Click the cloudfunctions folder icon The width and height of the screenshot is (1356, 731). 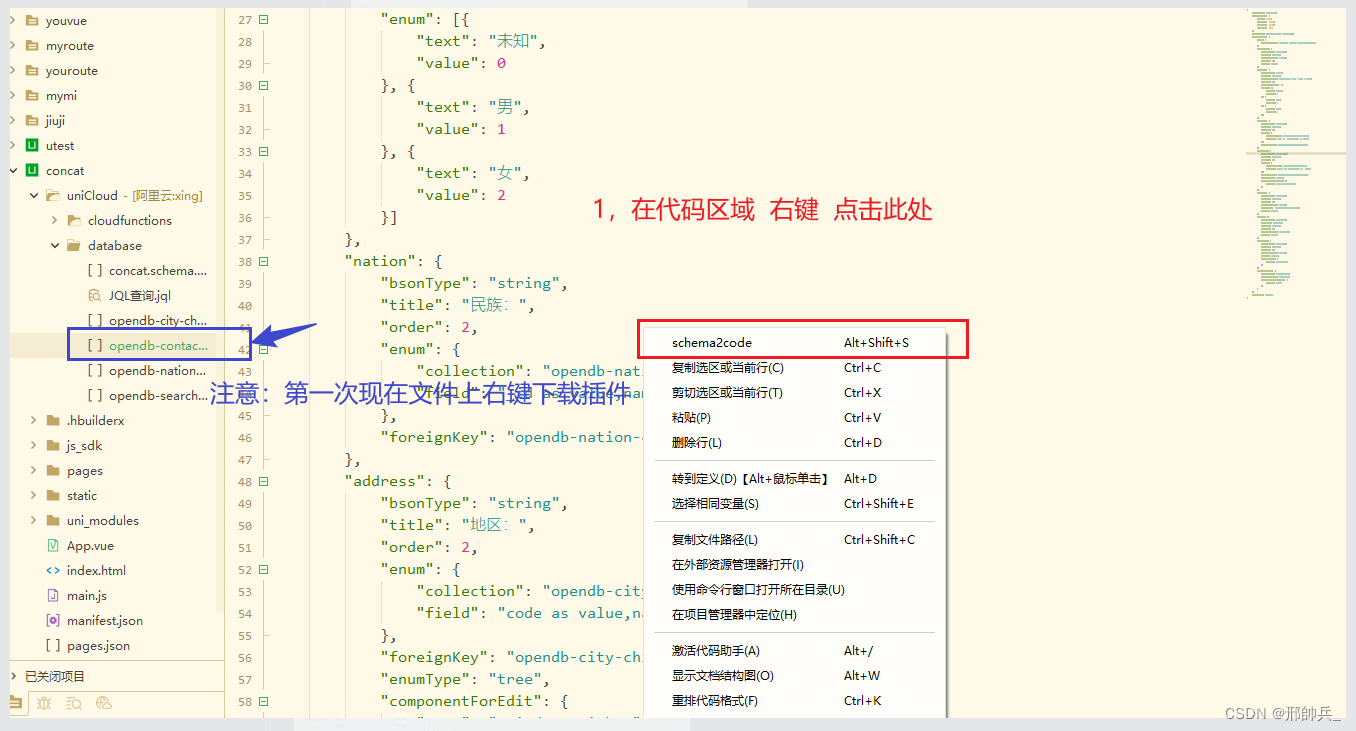click(x=74, y=221)
